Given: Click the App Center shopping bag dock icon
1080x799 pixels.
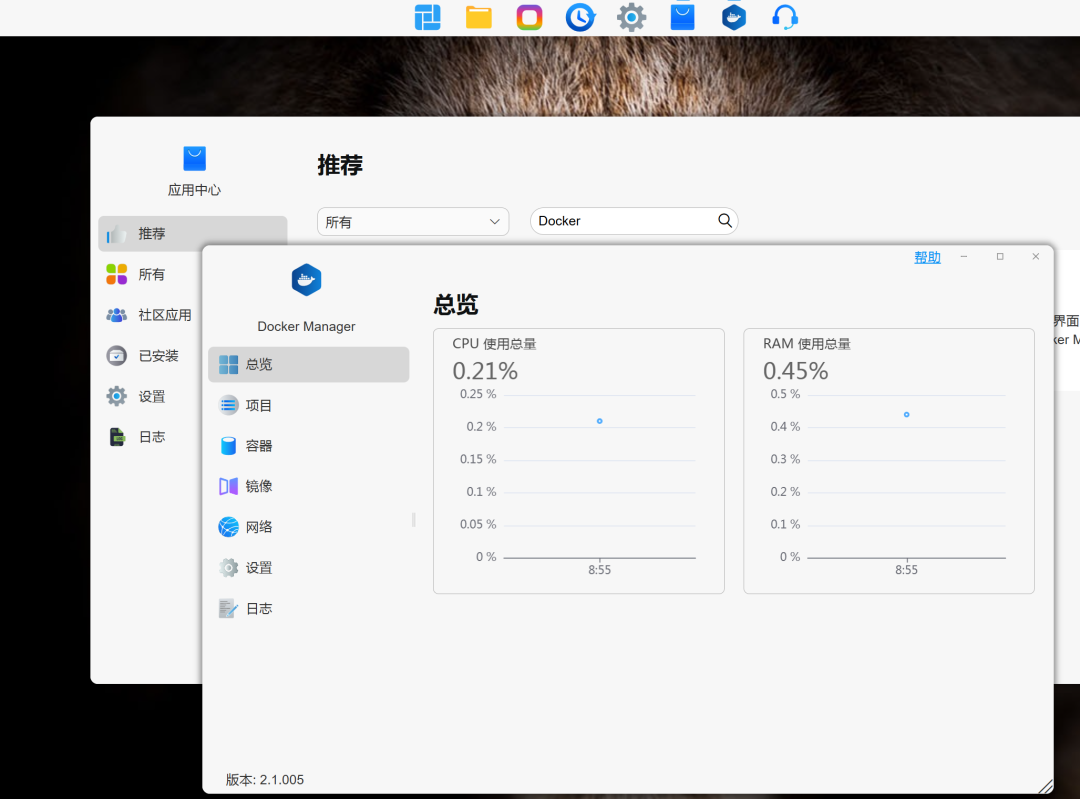Looking at the screenshot, I should pos(683,17).
